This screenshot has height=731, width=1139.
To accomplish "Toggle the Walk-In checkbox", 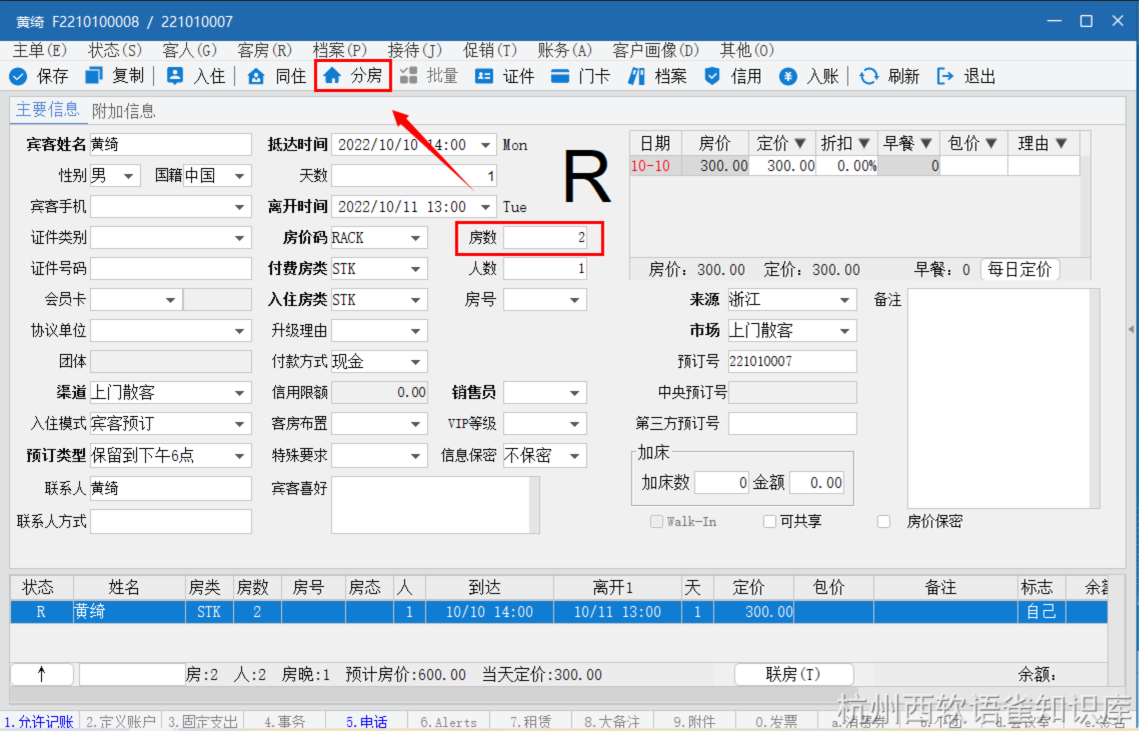I will click(x=656, y=521).
